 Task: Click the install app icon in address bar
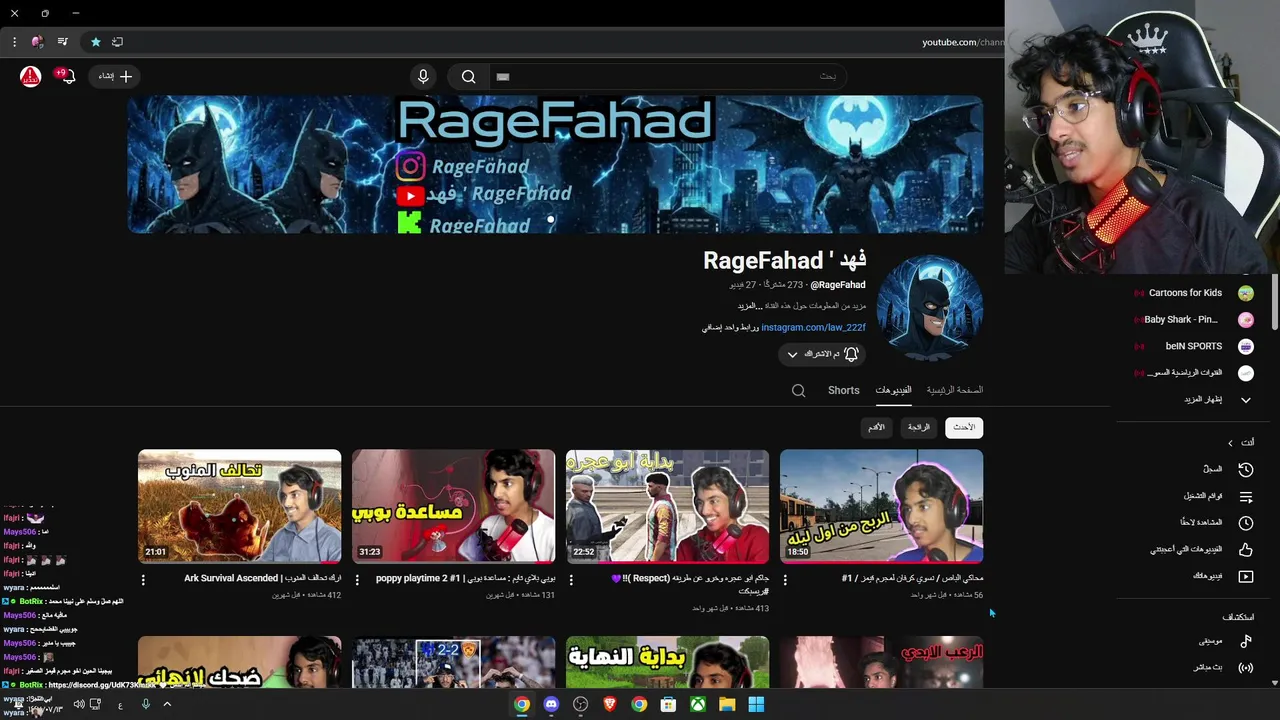coord(117,42)
